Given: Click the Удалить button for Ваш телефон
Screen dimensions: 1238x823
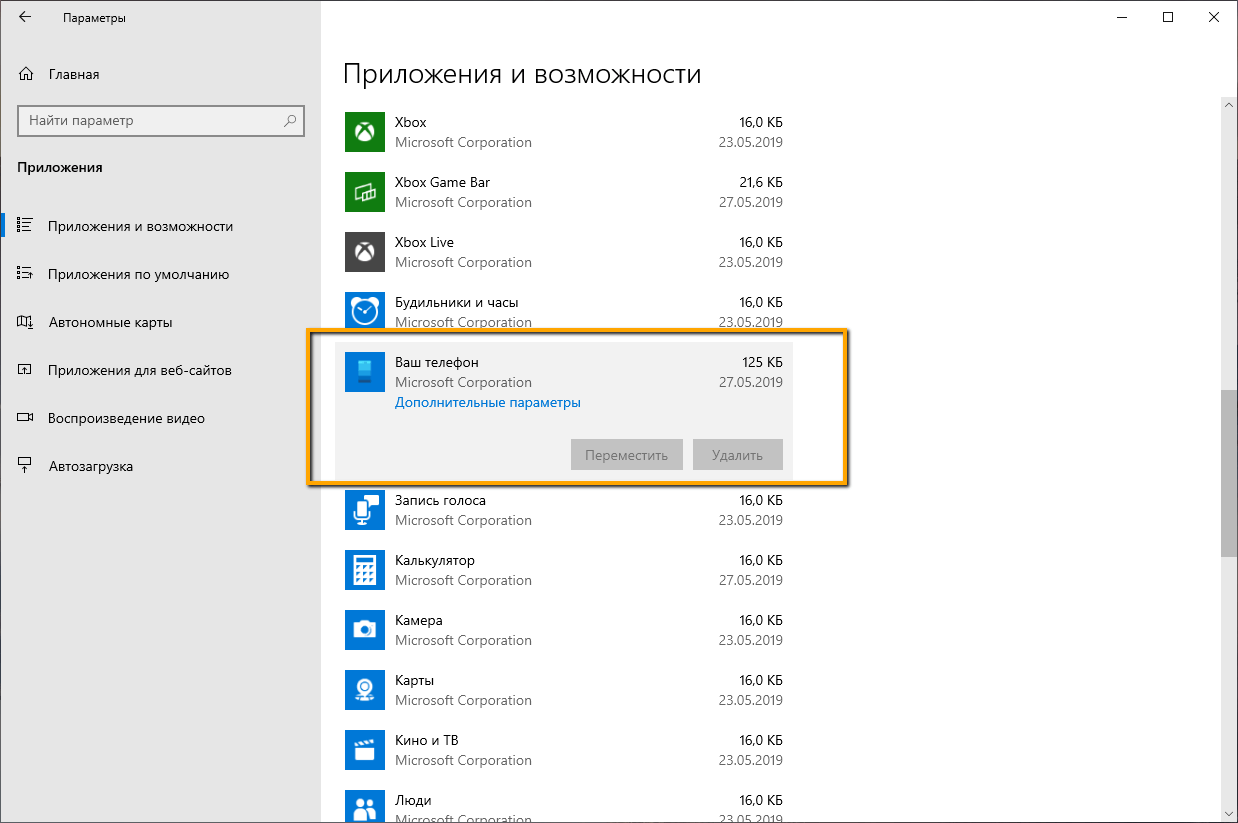Looking at the screenshot, I should pyautogui.click(x=737, y=454).
